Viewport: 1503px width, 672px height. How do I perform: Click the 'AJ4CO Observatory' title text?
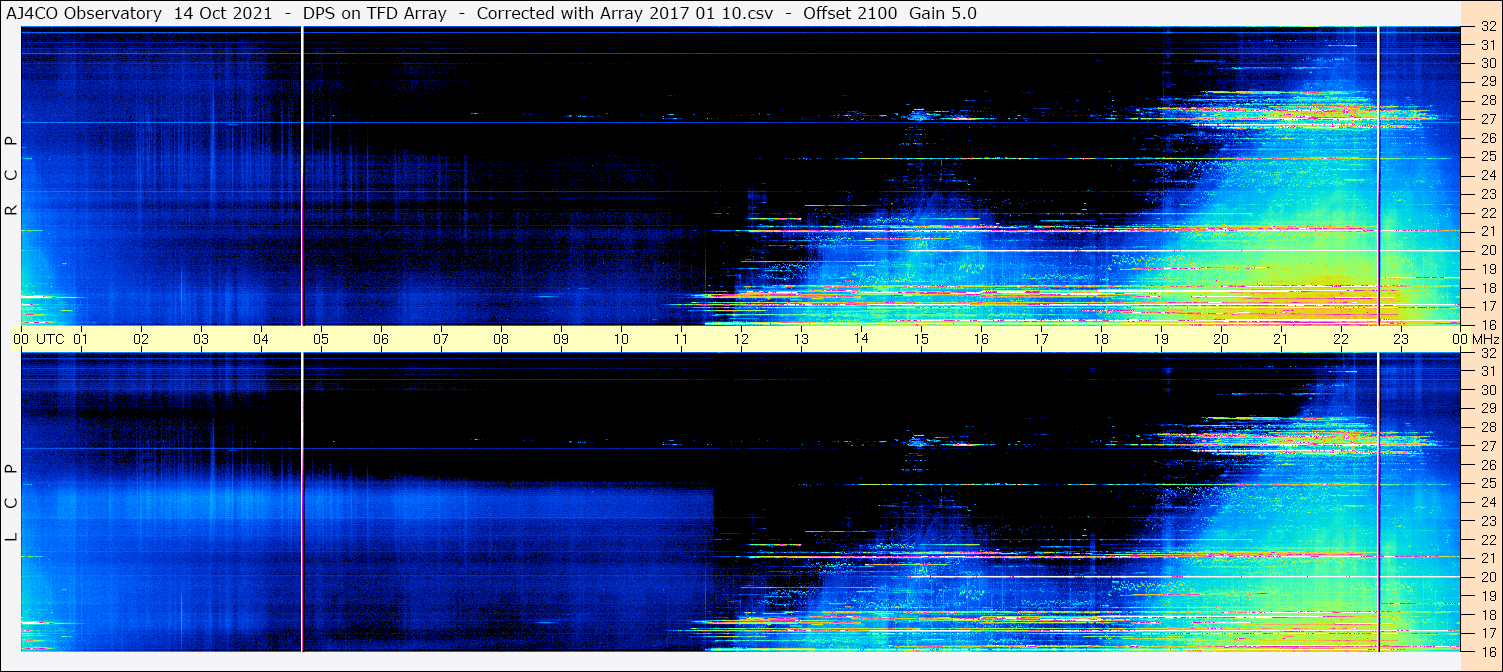(x=85, y=13)
